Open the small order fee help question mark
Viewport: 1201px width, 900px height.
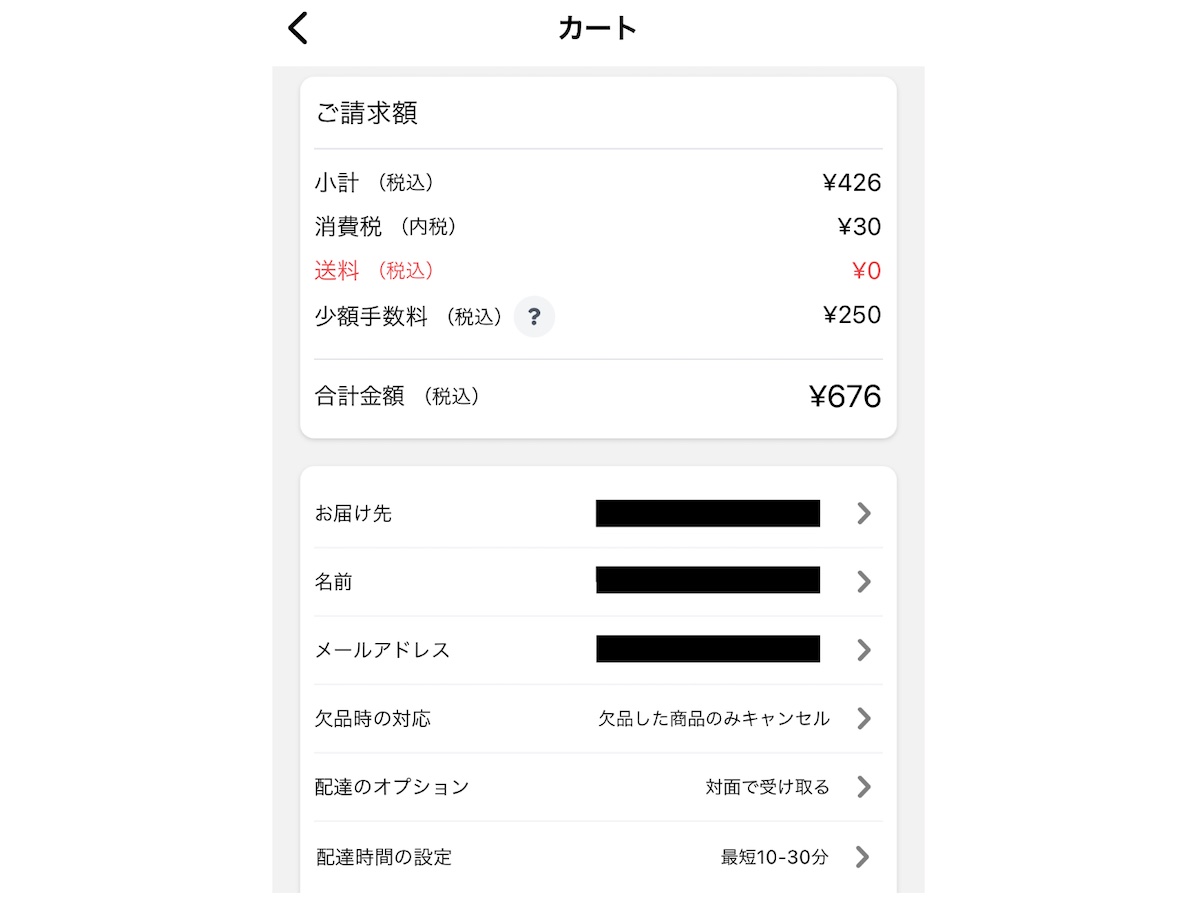tap(535, 317)
